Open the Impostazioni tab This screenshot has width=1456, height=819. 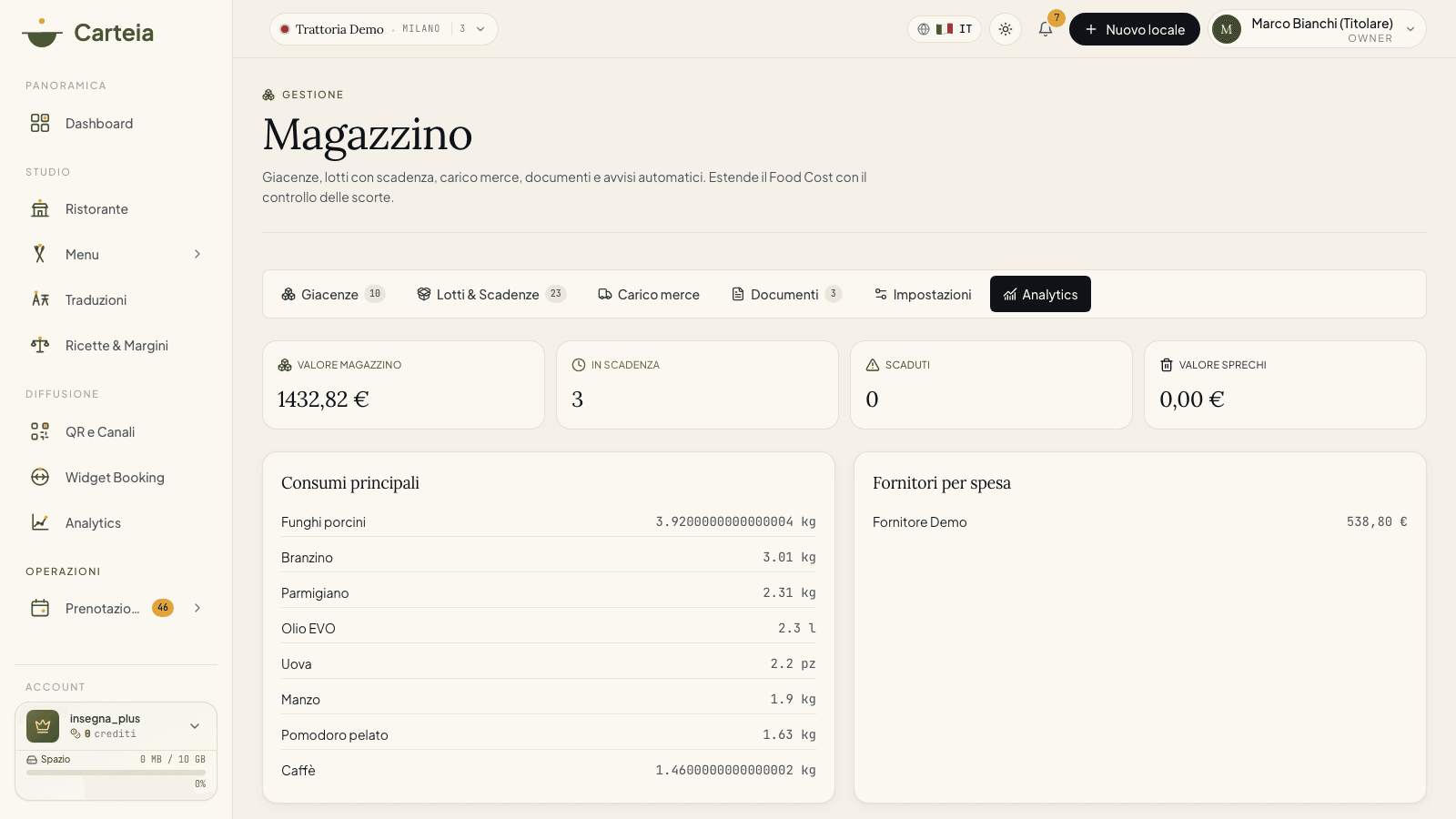(923, 294)
